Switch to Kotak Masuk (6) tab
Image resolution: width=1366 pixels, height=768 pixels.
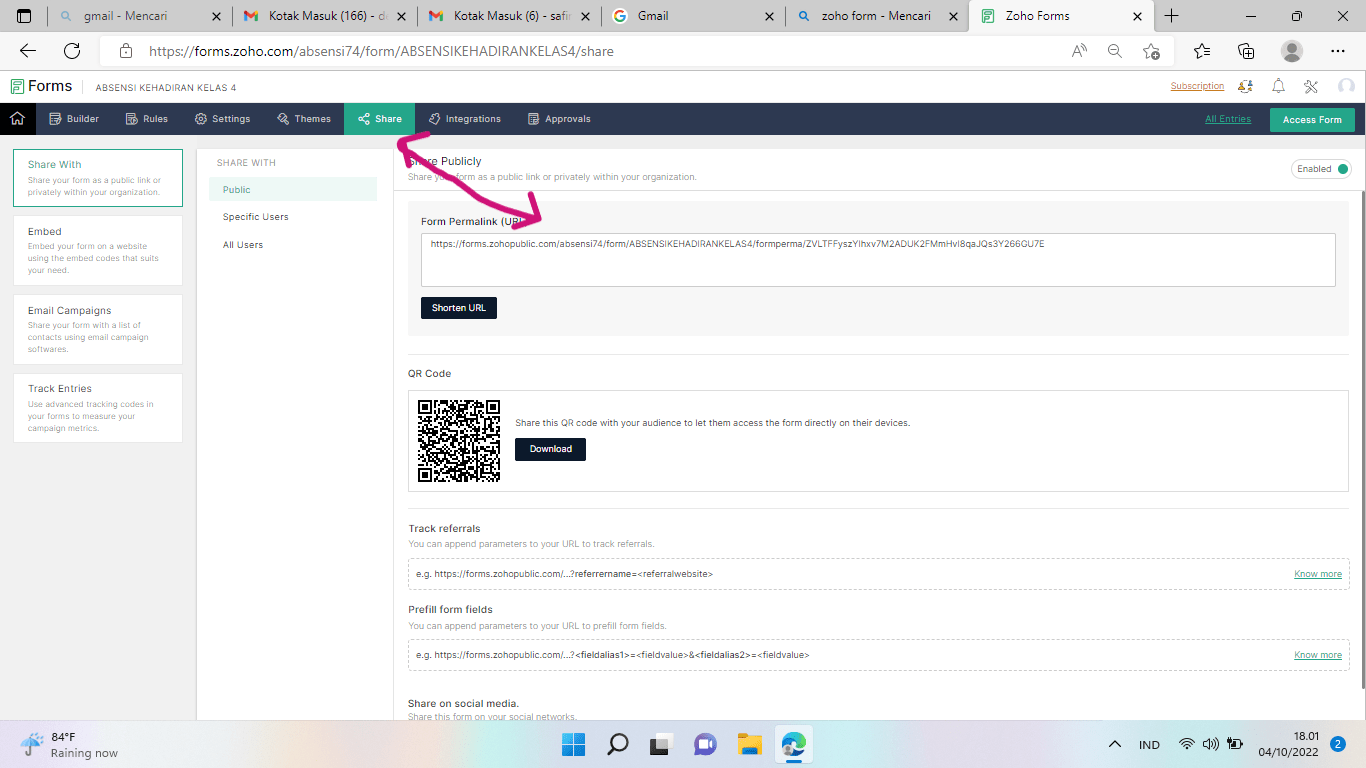[508, 16]
